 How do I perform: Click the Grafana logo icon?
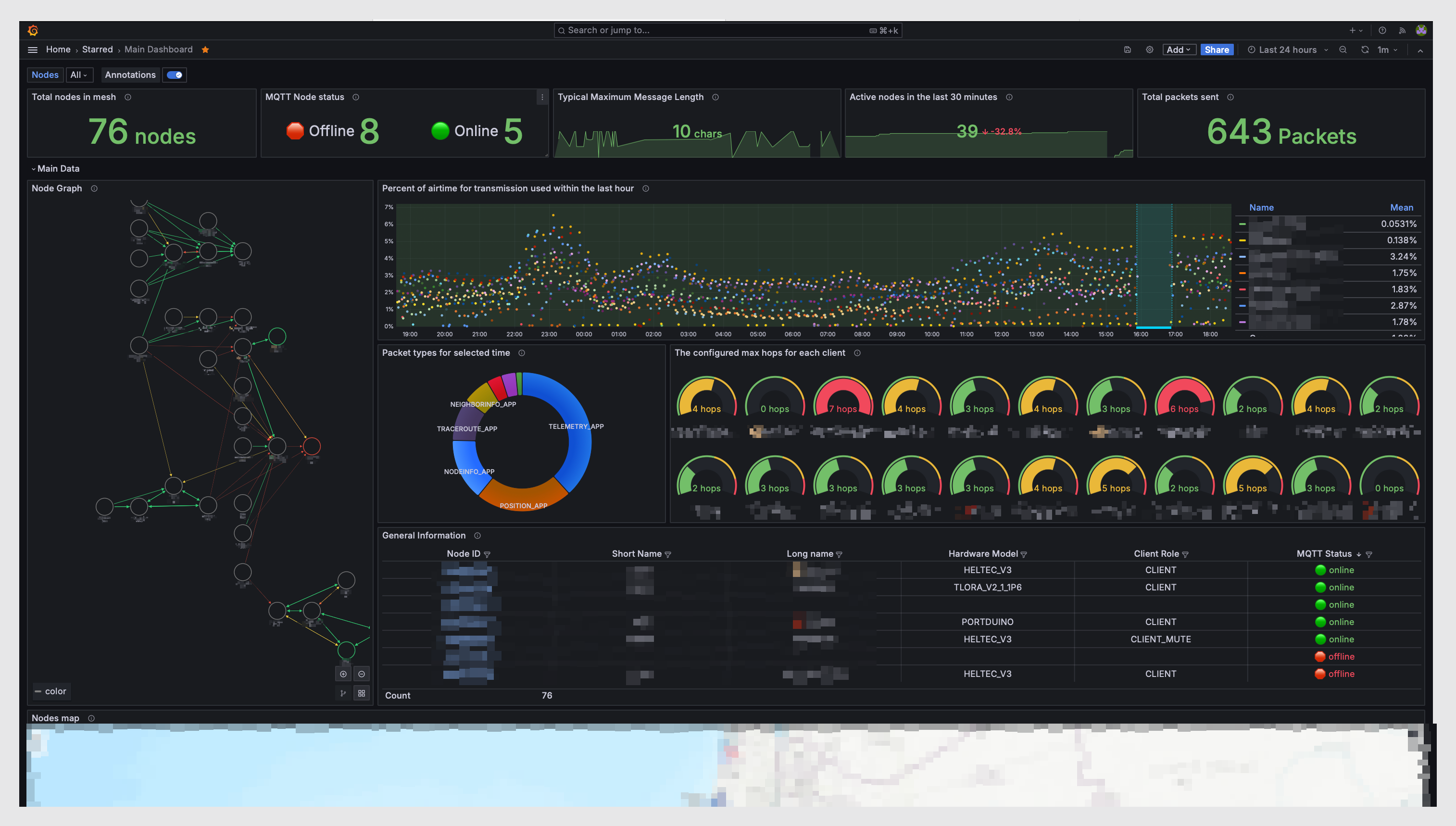[33, 30]
